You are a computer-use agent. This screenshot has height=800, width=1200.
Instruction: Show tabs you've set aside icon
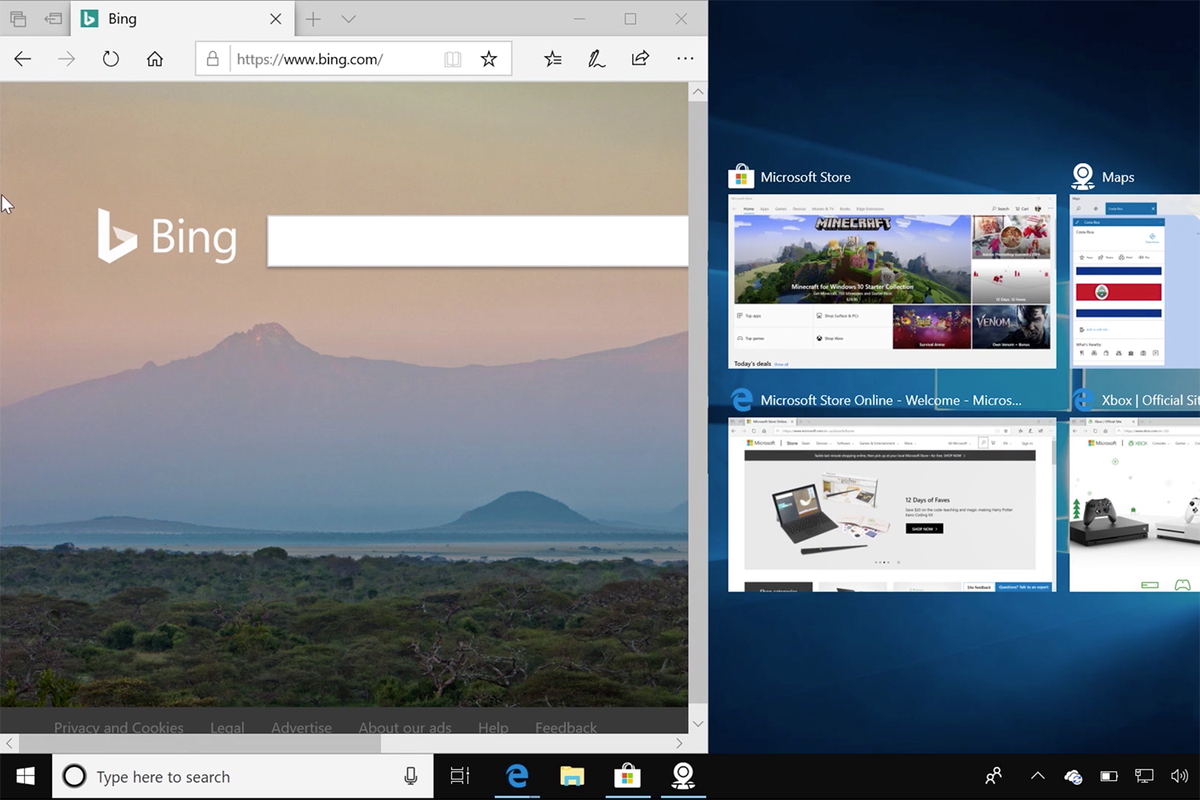[x=18, y=19]
